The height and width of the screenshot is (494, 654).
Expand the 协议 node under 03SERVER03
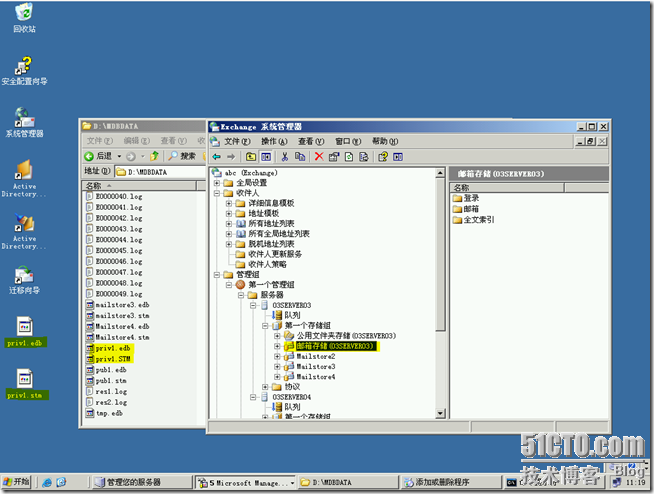(265, 387)
